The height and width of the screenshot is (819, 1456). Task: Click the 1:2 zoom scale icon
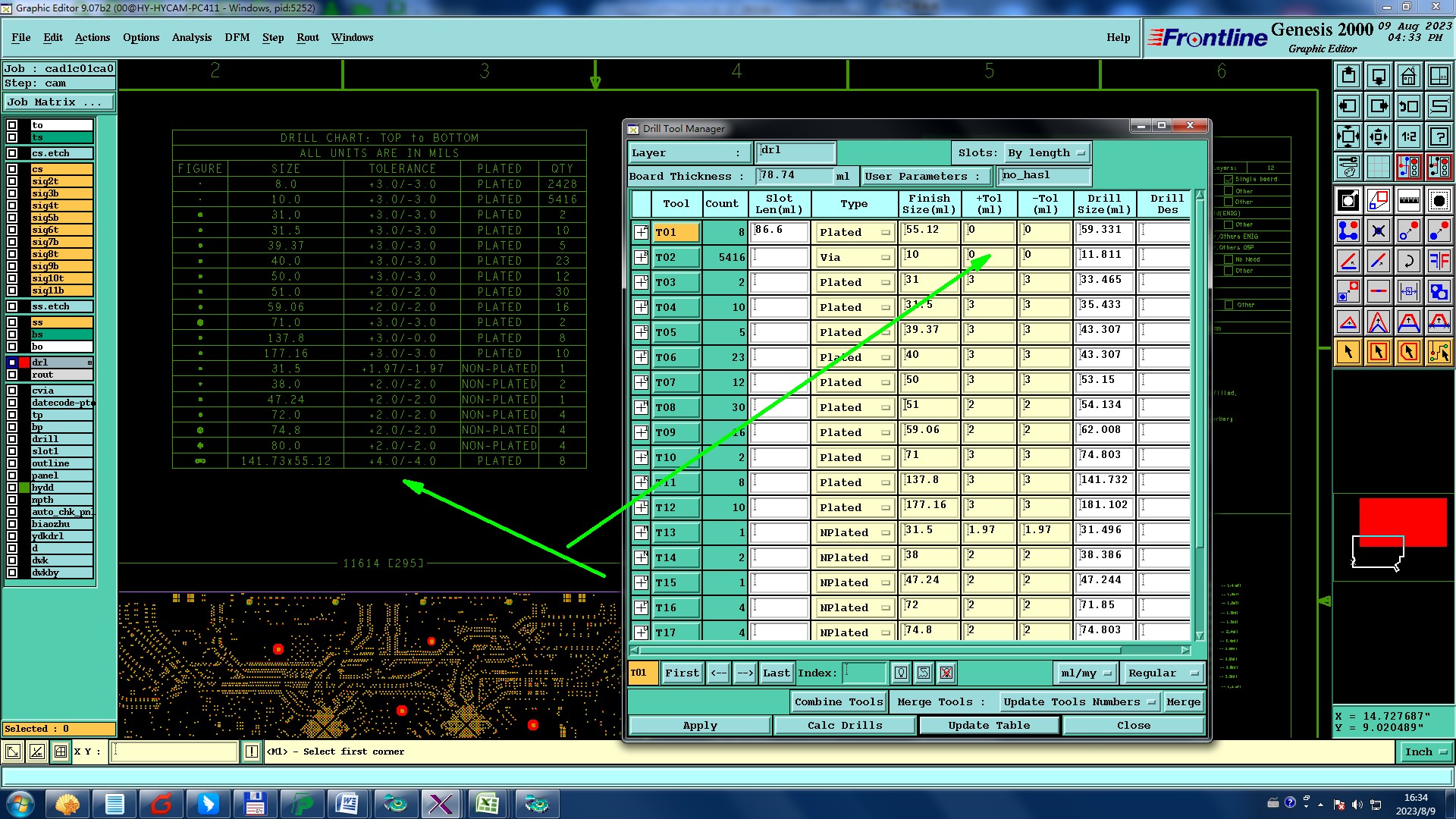(1408, 136)
